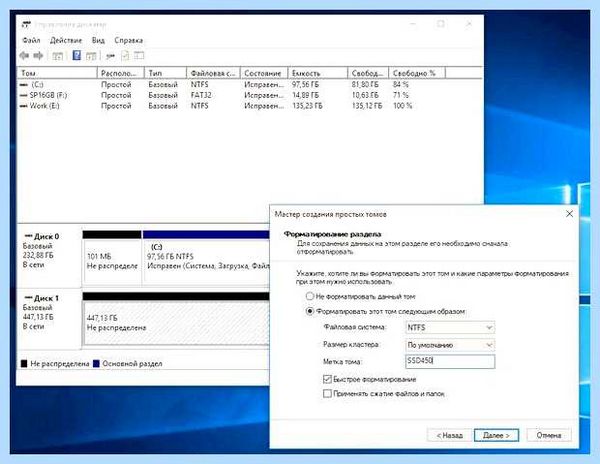The width and height of the screenshot is (600, 464).
Task: Click the 71 % free percentage cell
Action: [401, 95]
